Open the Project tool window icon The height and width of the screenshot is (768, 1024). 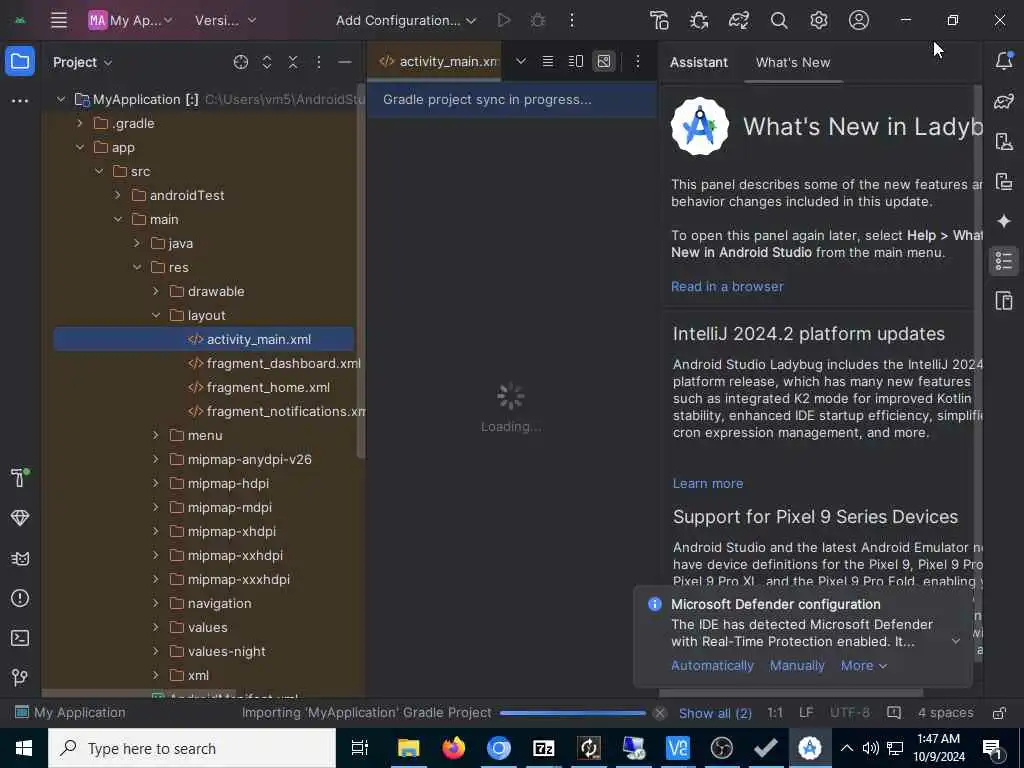[x=20, y=62]
